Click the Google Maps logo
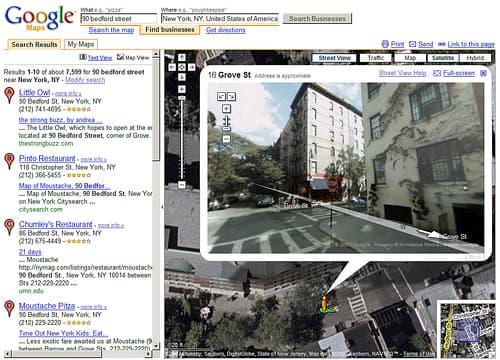Viewport: 500px width, 360px height. (39, 18)
